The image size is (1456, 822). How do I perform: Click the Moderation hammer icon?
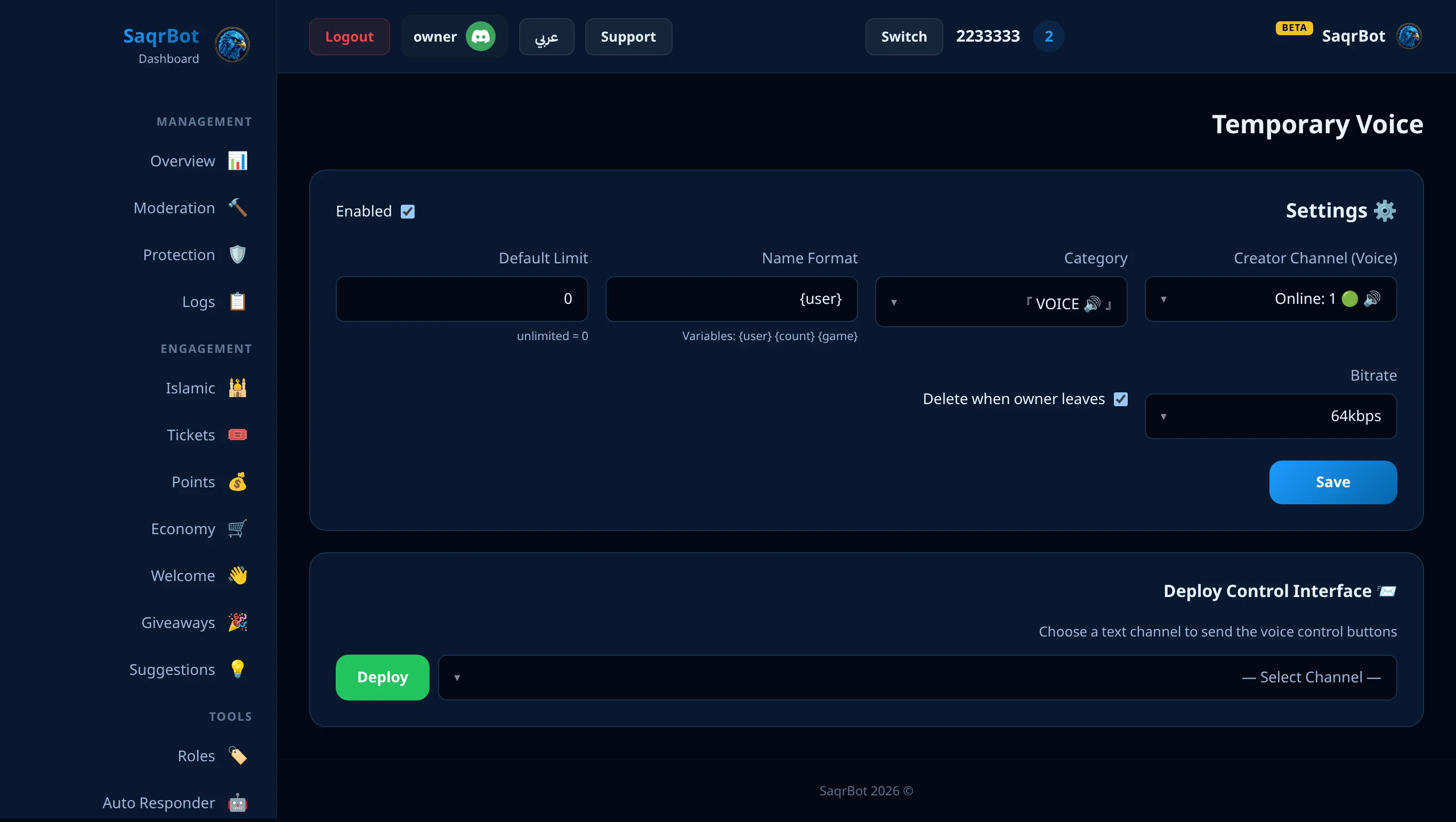coord(237,208)
